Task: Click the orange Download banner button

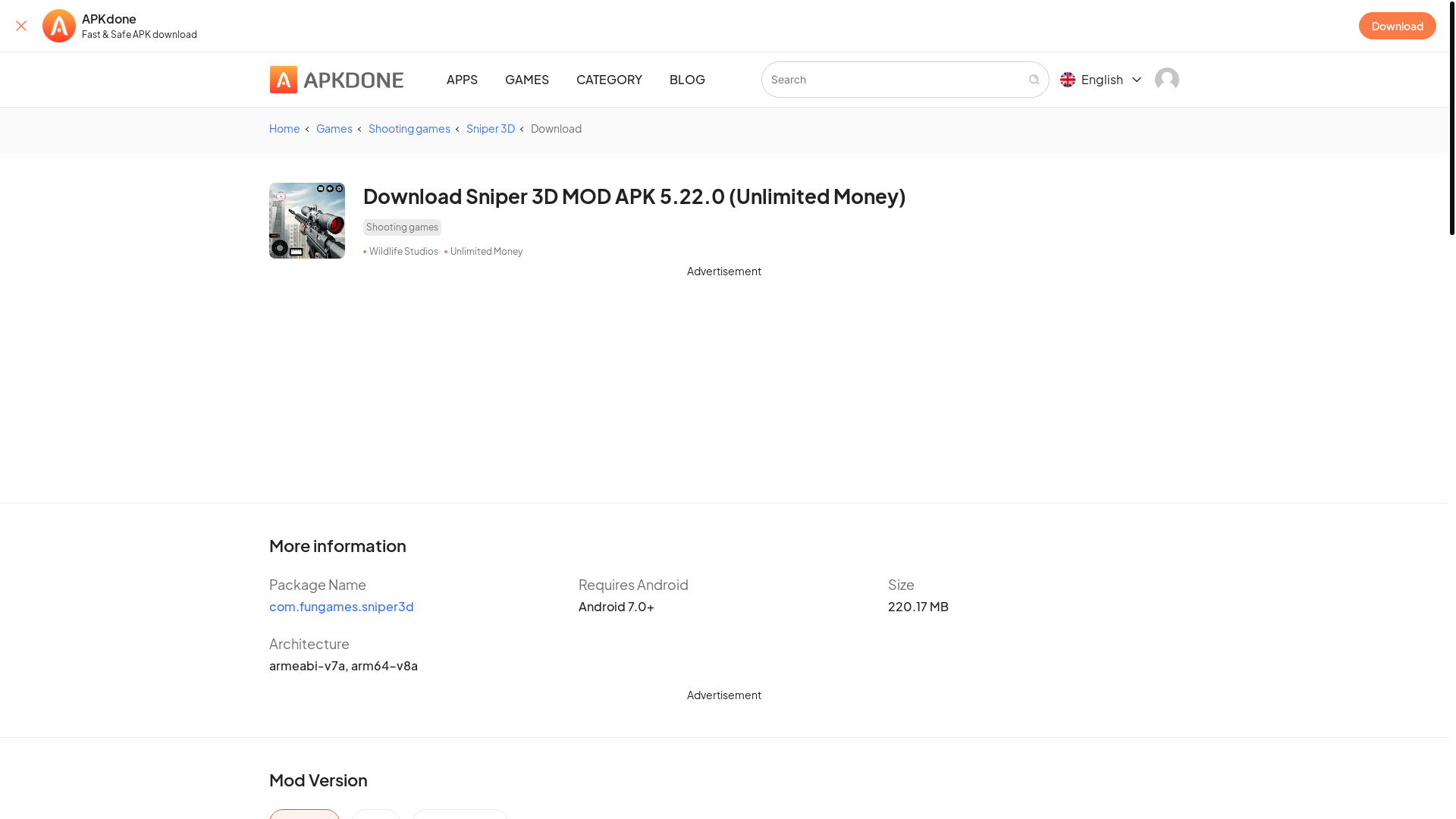Action: [x=1397, y=26]
